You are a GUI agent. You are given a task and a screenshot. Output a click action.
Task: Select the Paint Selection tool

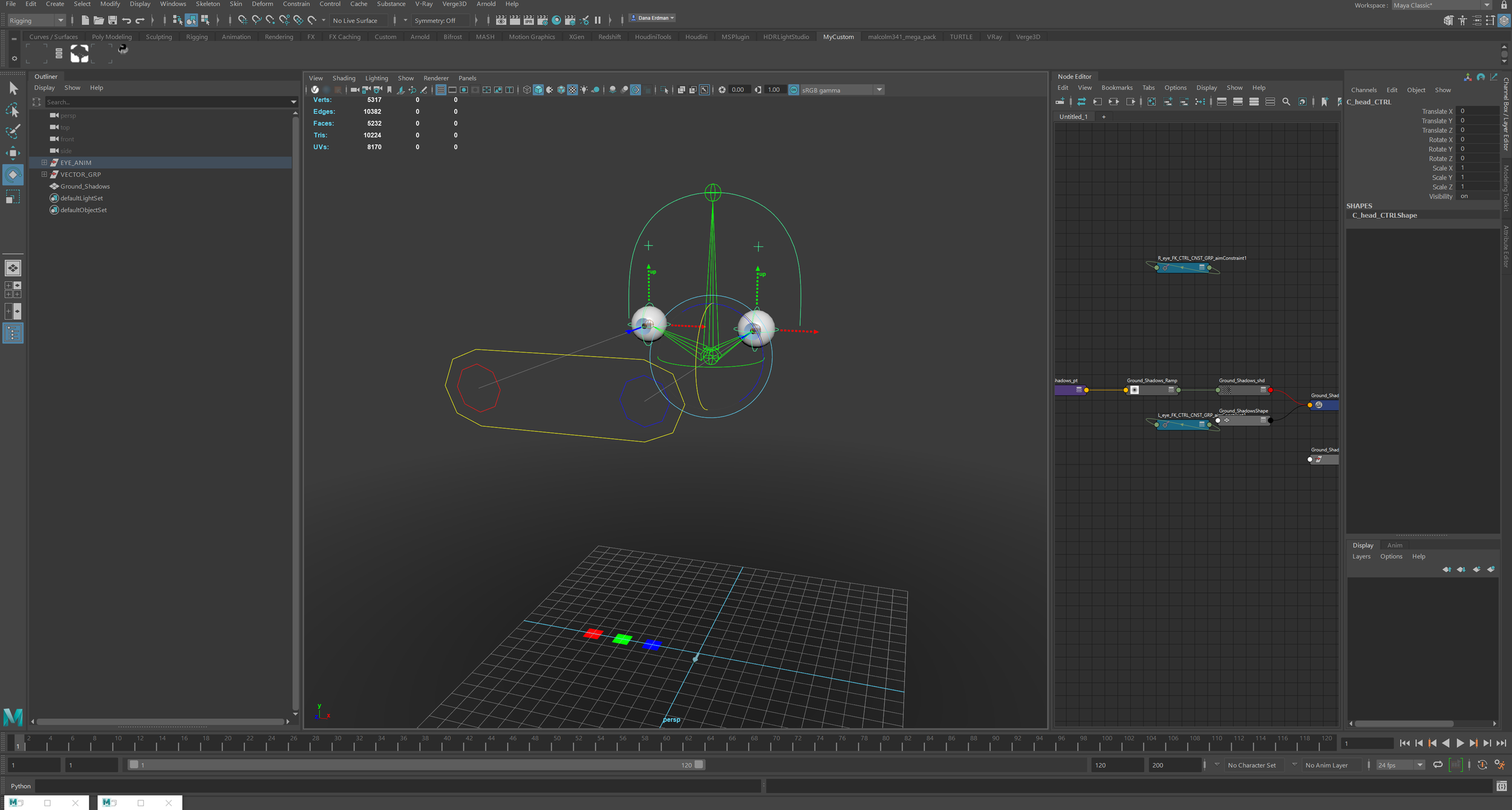pyautogui.click(x=13, y=131)
